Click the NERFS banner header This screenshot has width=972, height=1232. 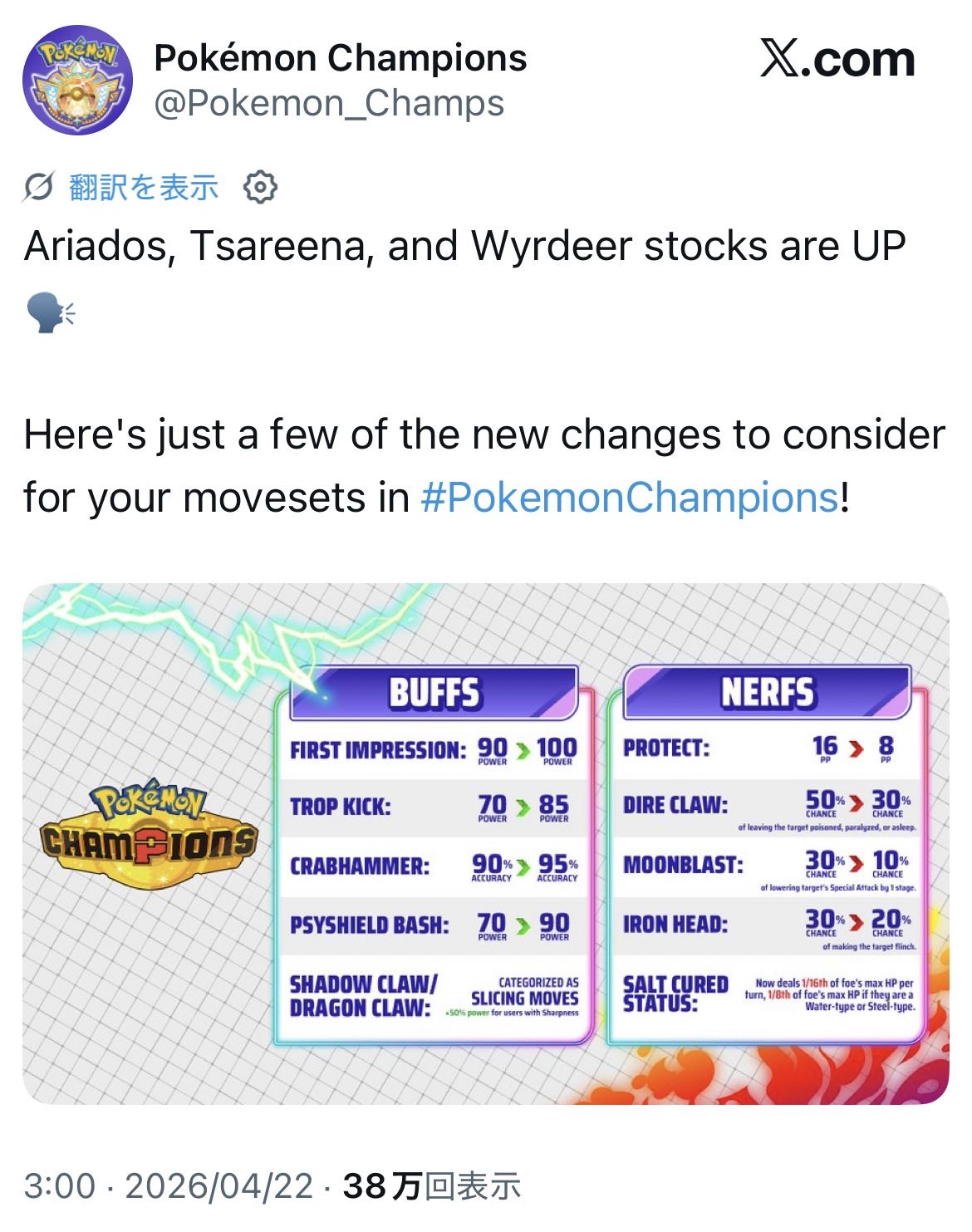767,692
